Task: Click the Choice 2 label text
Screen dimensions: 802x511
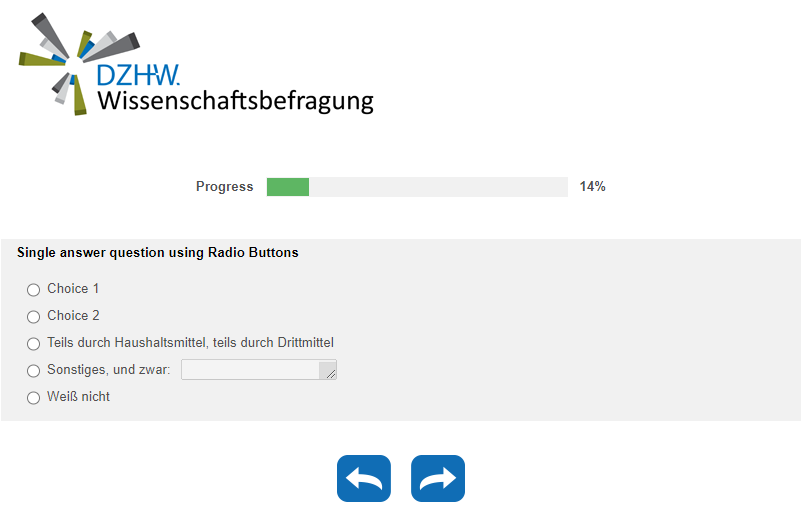Action: [x=73, y=316]
